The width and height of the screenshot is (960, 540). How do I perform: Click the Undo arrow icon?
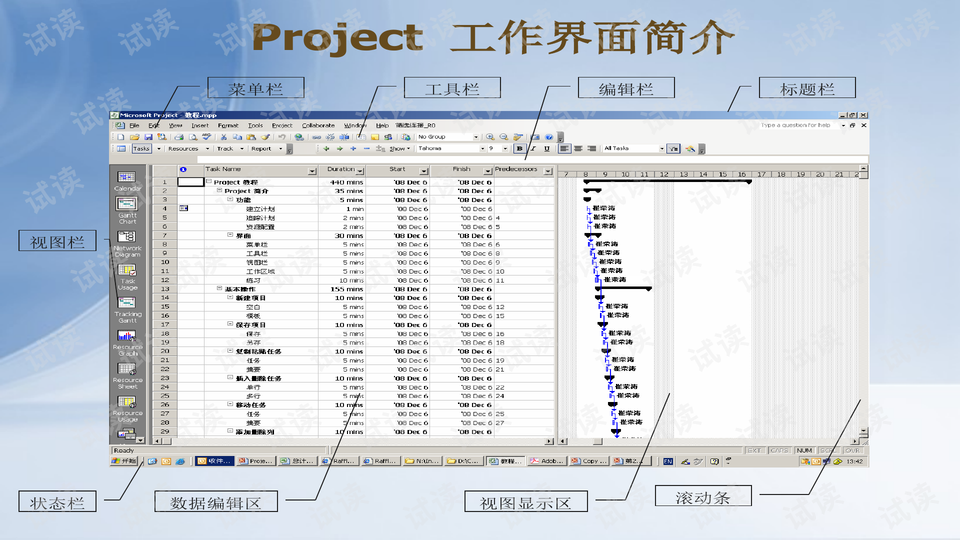click(282, 137)
